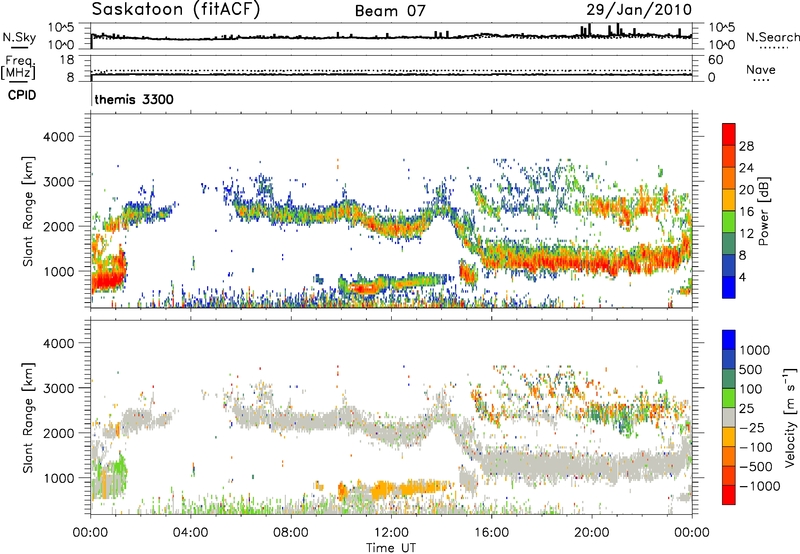The image size is (800, 554).
Task: Click the 'Time UT' axis title
Action: pos(391,548)
